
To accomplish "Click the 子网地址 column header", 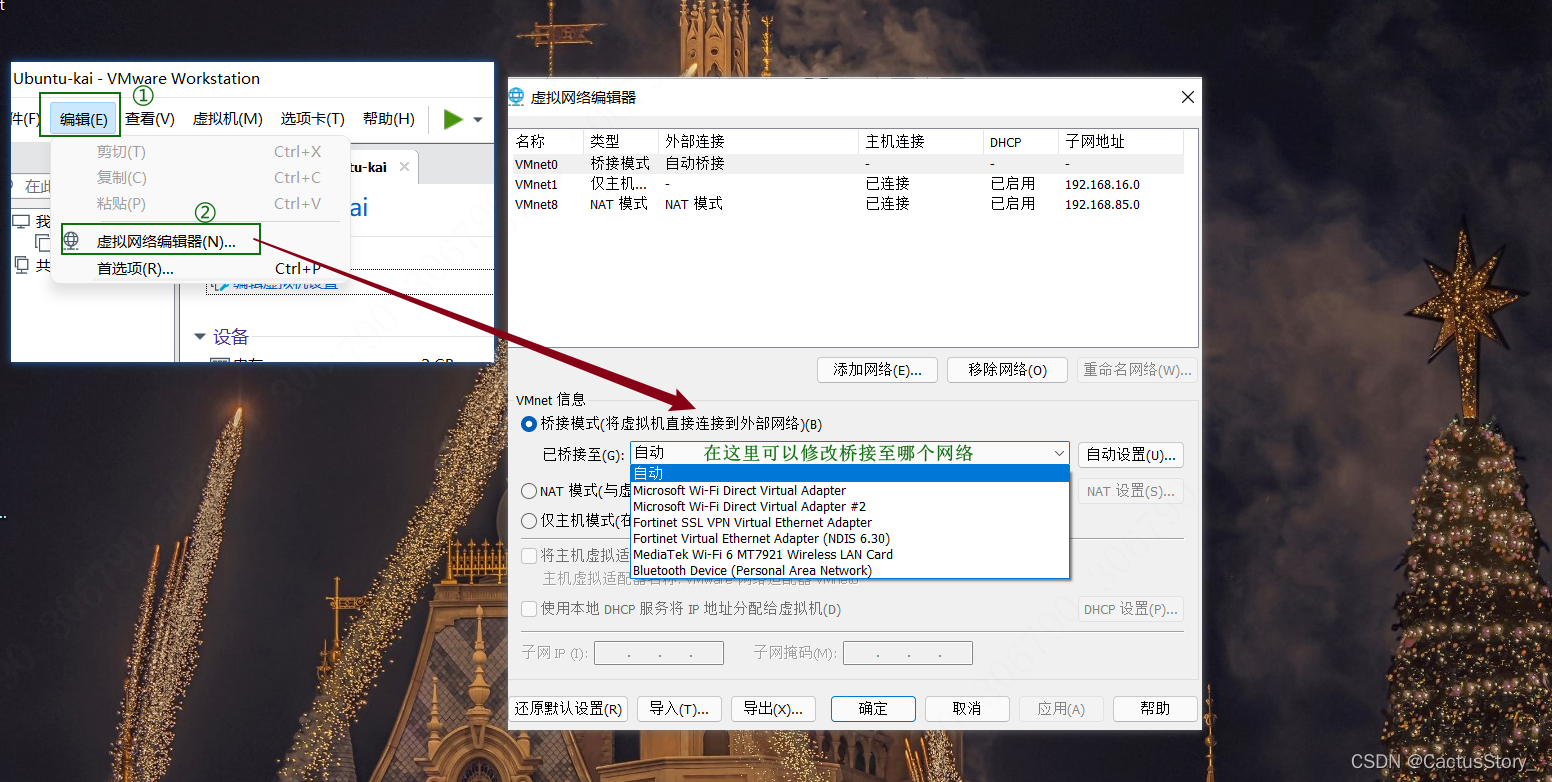I will pos(1121,141).
